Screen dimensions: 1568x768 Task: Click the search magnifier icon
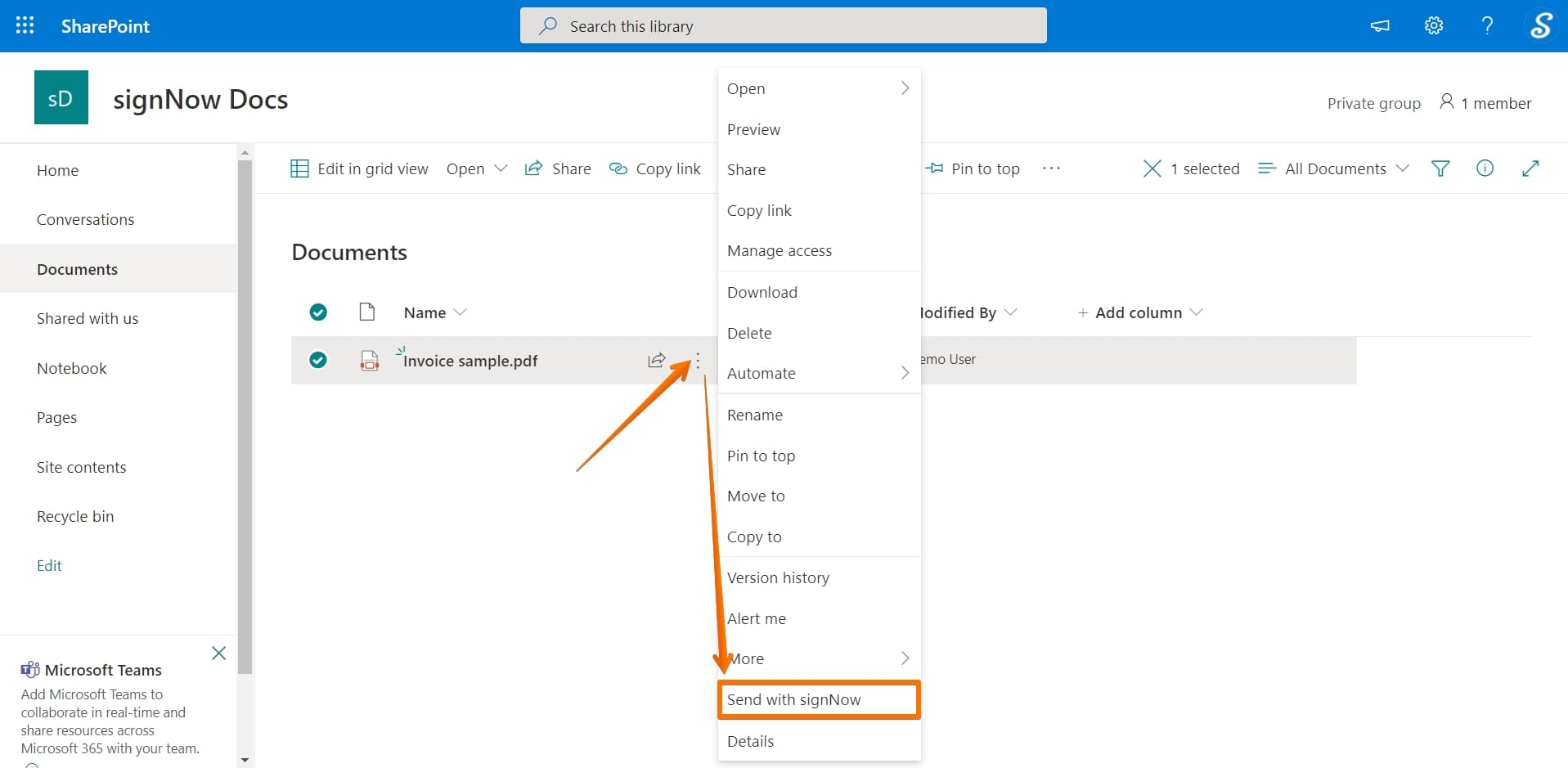(x=547, y=26)
